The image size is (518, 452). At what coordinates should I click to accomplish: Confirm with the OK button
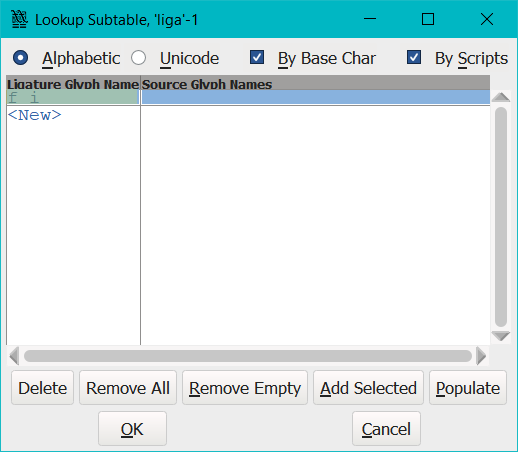click(132, 429)
